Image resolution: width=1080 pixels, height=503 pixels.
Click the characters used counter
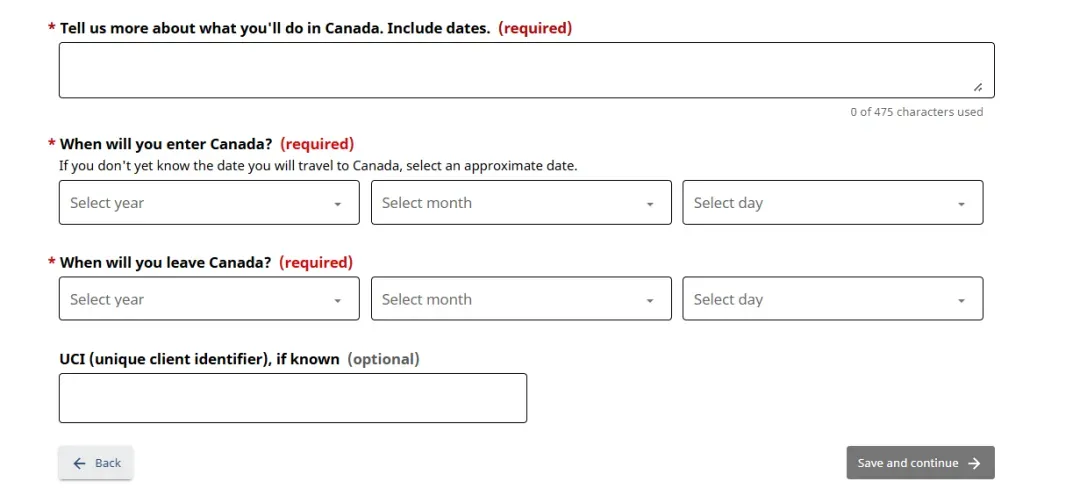916,112
